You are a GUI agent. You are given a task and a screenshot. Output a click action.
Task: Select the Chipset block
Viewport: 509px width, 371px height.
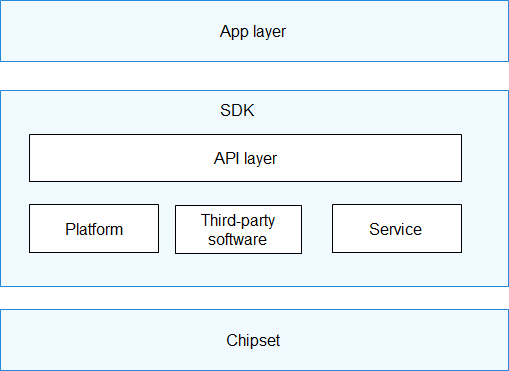[x=254, y=340]
